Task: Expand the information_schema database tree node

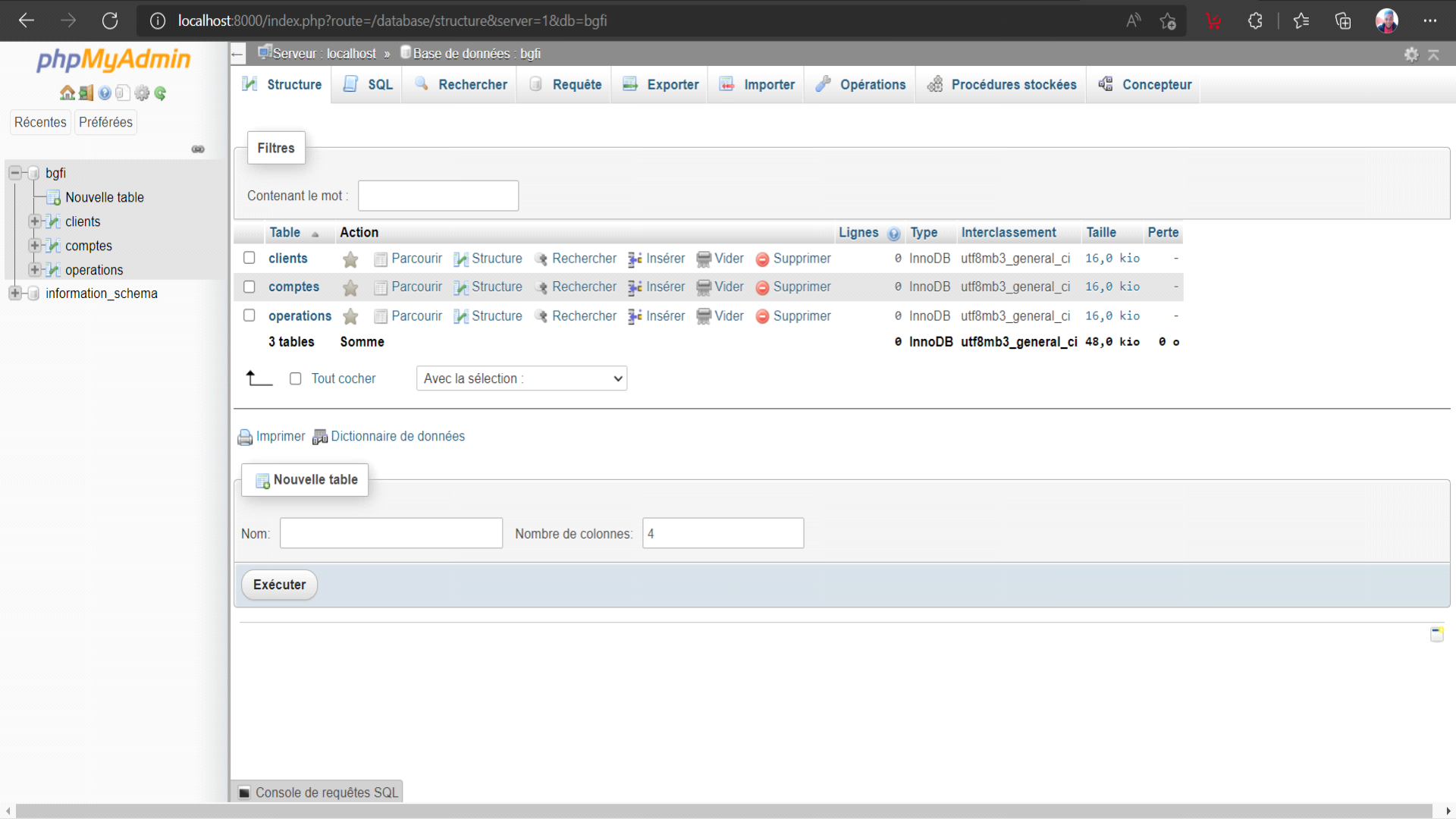Action: click(x=14, y=293)
